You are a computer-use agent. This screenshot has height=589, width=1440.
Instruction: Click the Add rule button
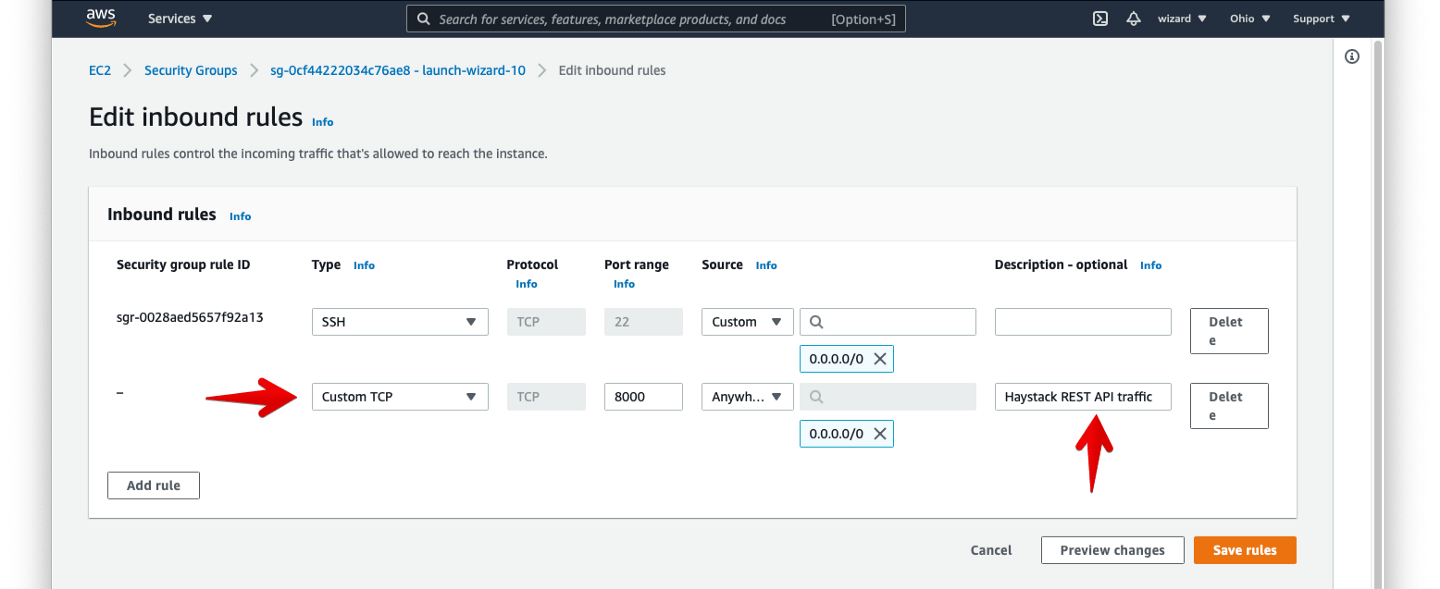point(153,485)
